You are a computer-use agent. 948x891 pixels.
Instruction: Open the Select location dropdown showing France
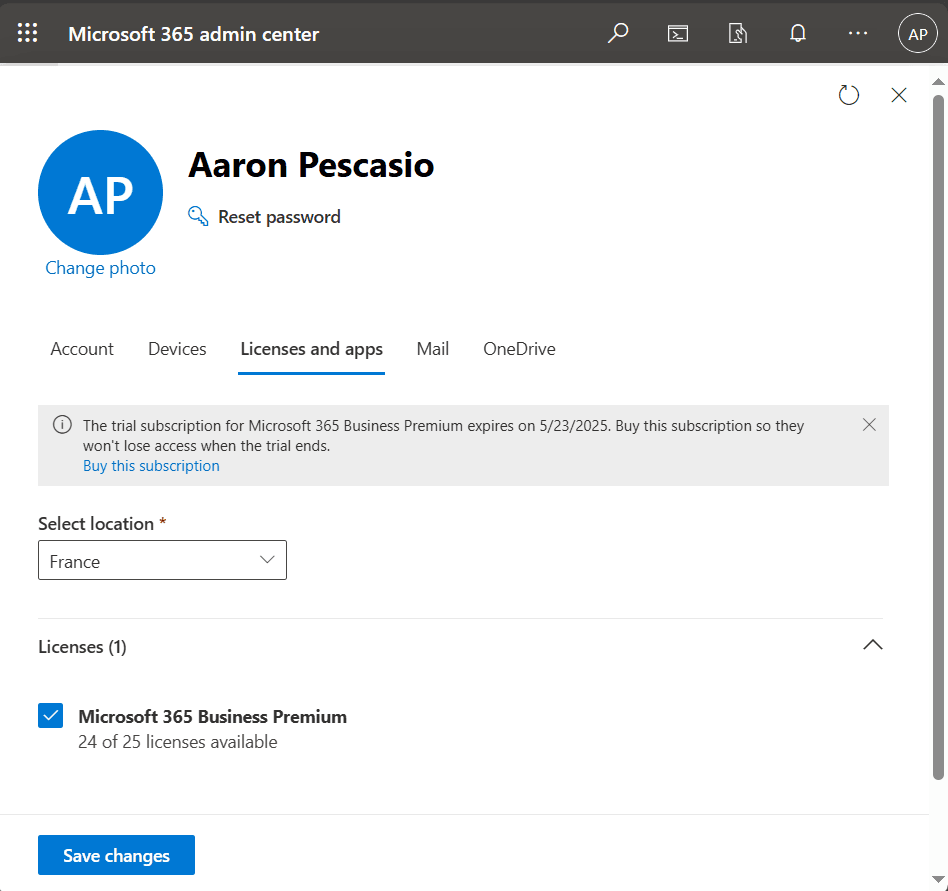pos(162,560)
